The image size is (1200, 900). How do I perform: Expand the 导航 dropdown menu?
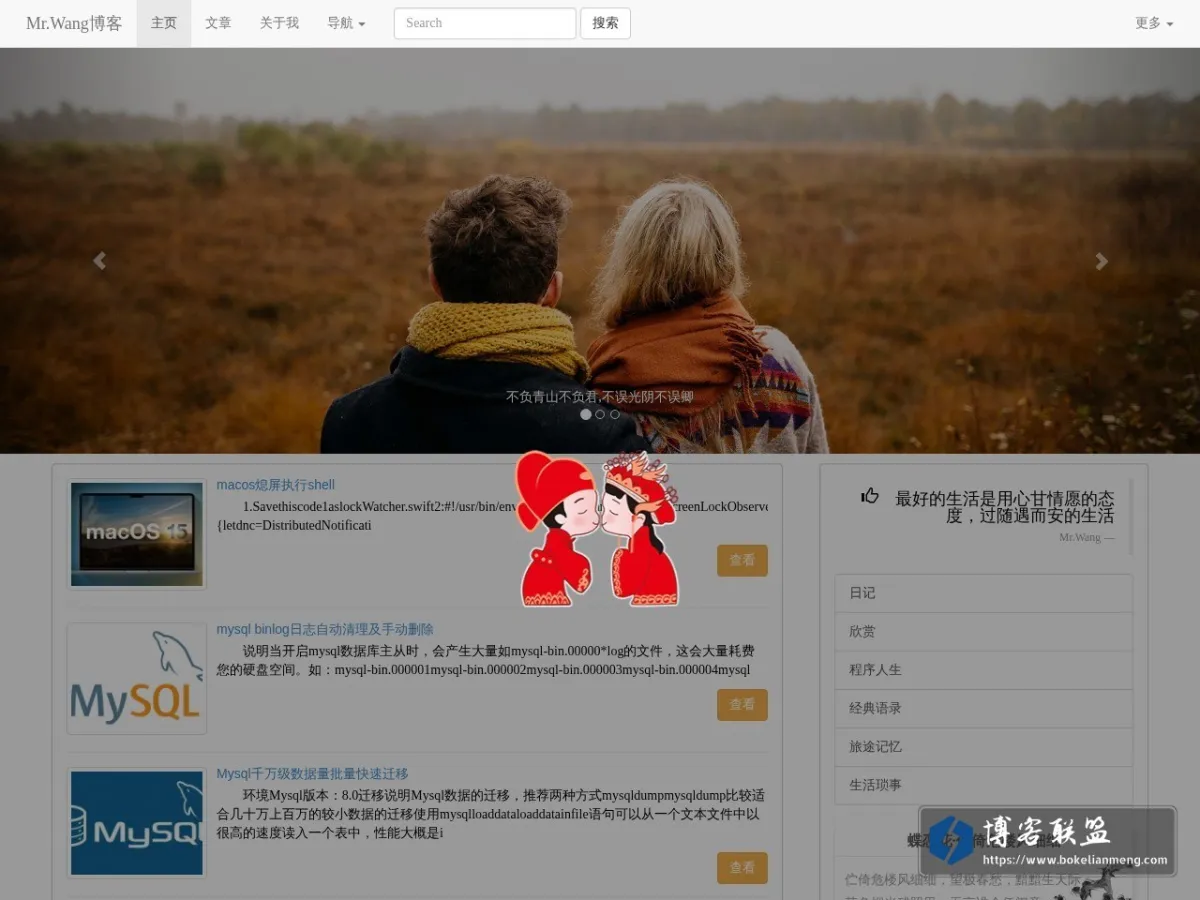[346, 23]
